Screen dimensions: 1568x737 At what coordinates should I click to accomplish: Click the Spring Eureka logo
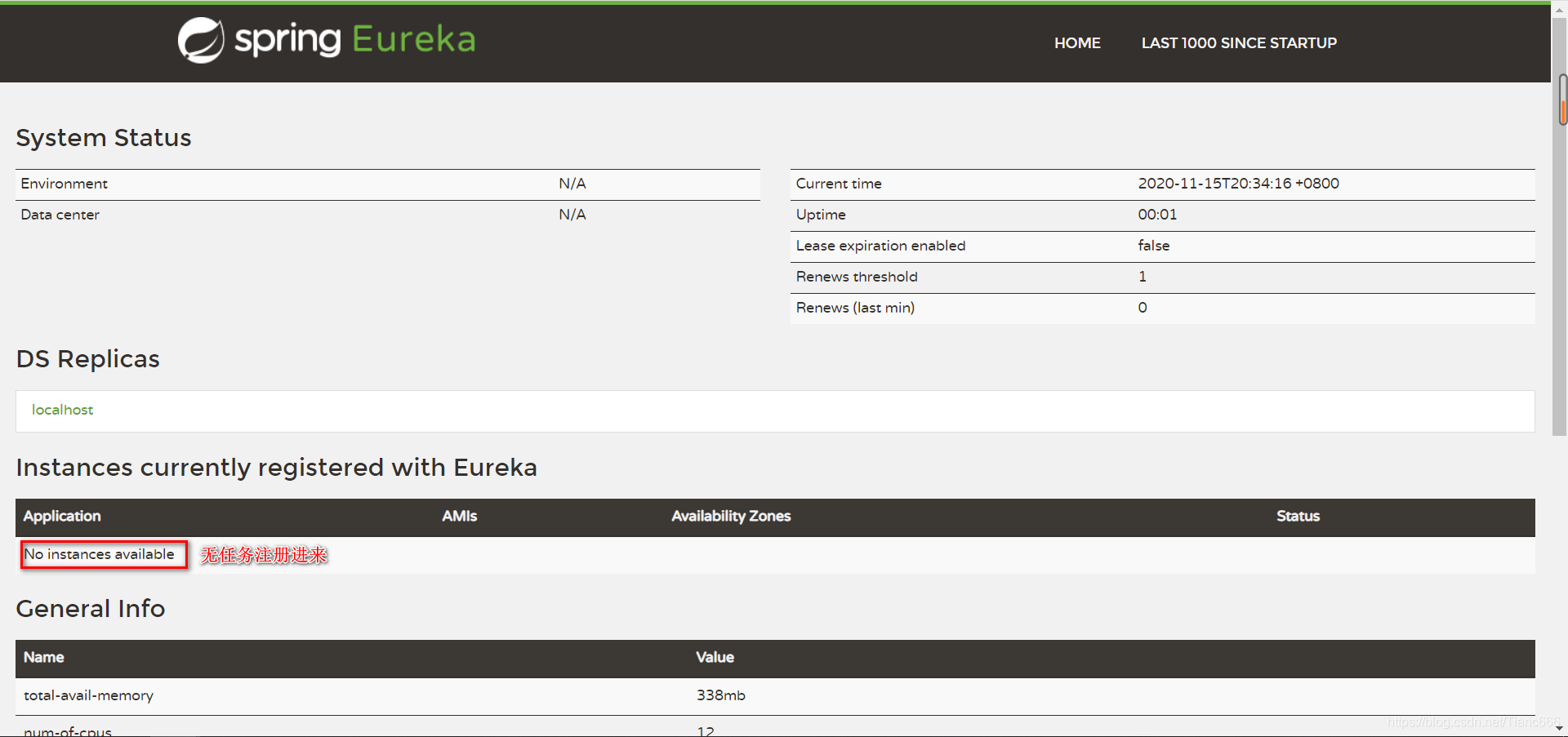[327, 40]
